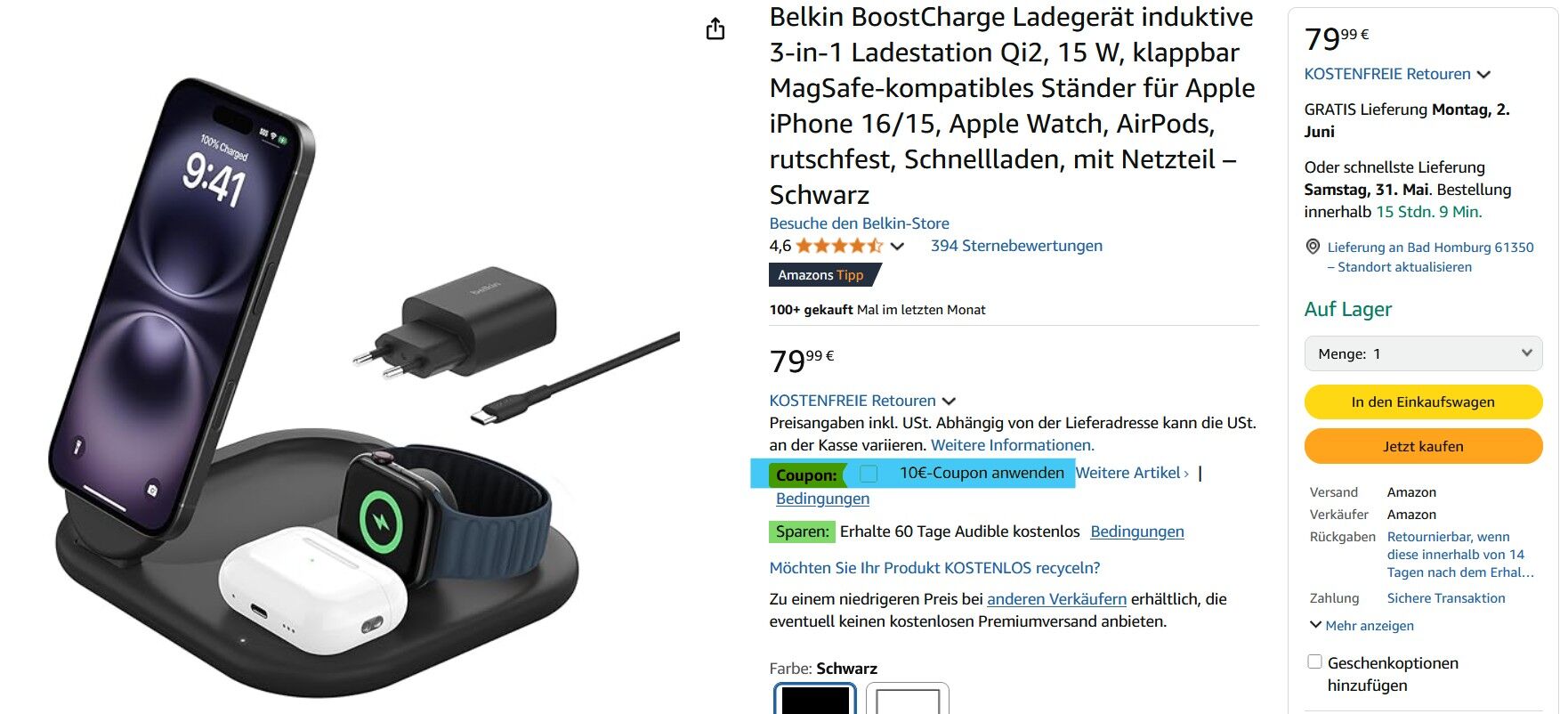The width and height of the screenshot is (1568, 714).
Task: Open the 394 Sternebewertungen link
Action: 1016,246
